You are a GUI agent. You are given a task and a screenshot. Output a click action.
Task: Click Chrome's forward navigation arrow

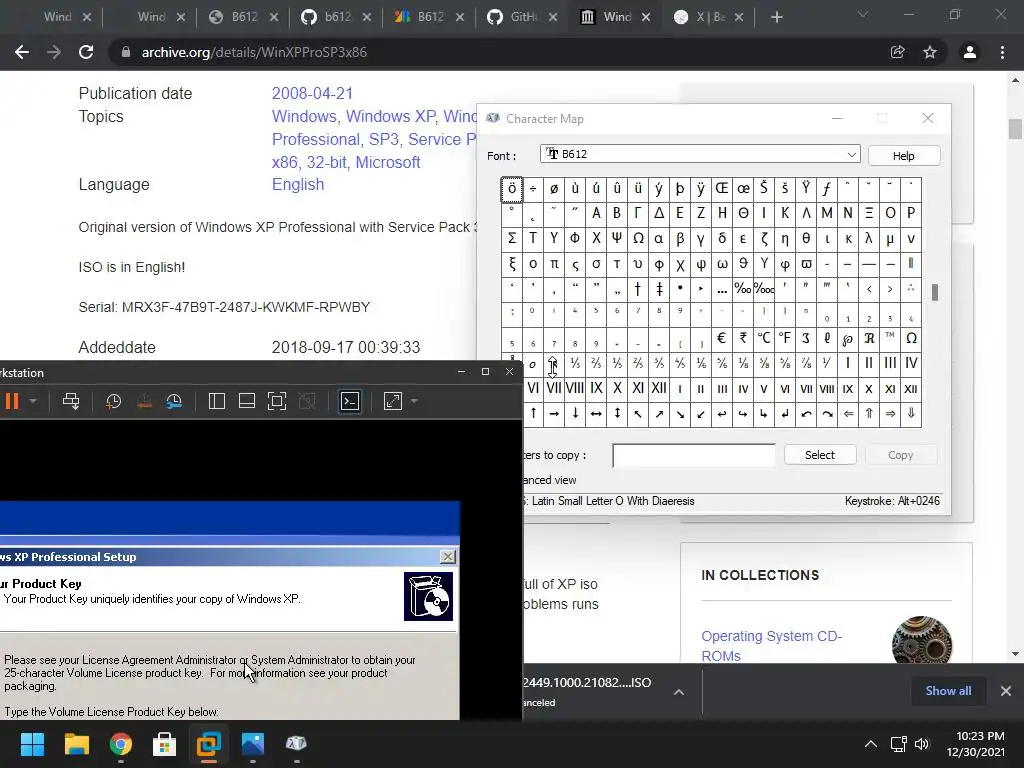coord(54,52)
